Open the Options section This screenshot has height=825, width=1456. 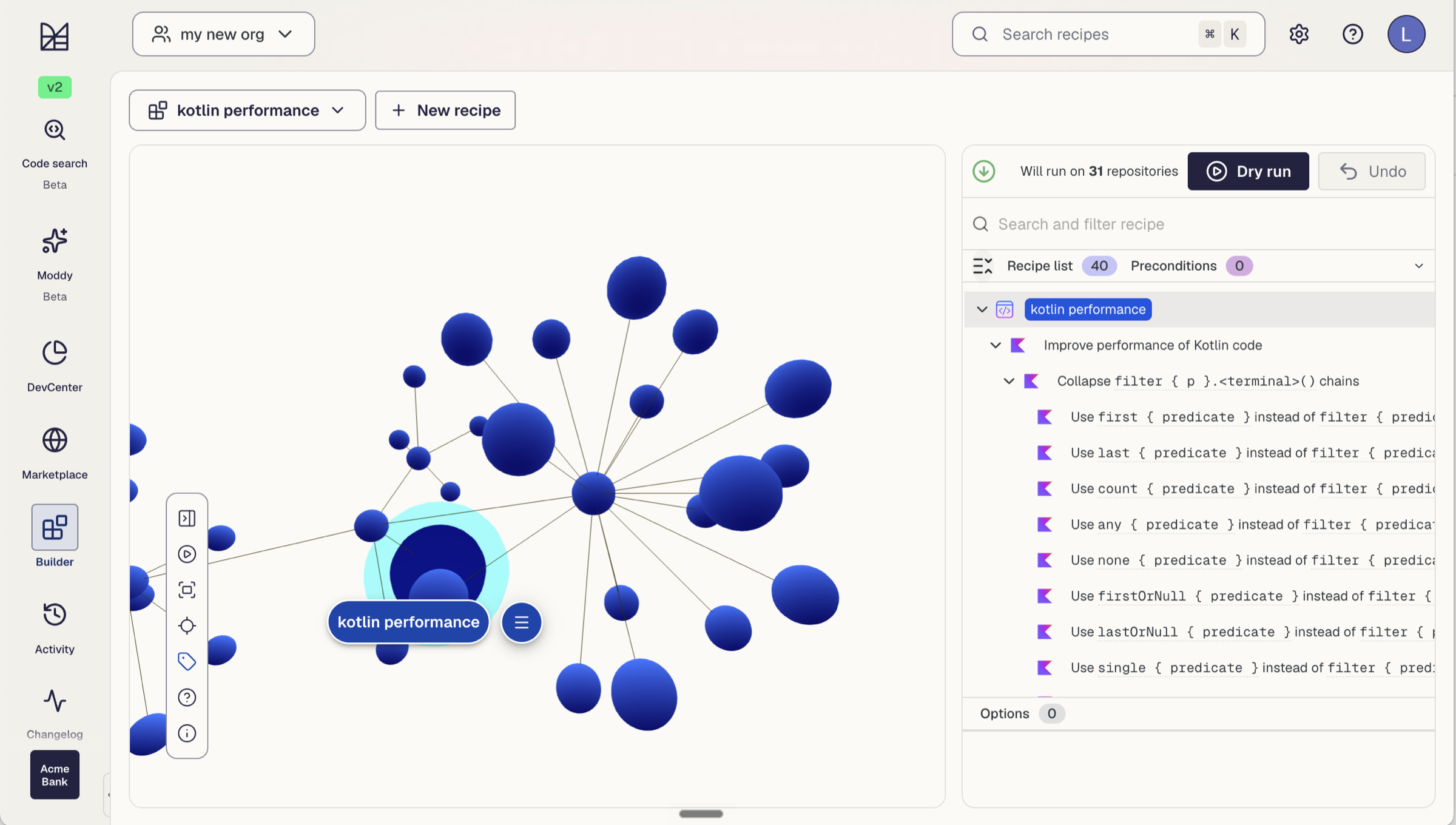click(1022, 713)
